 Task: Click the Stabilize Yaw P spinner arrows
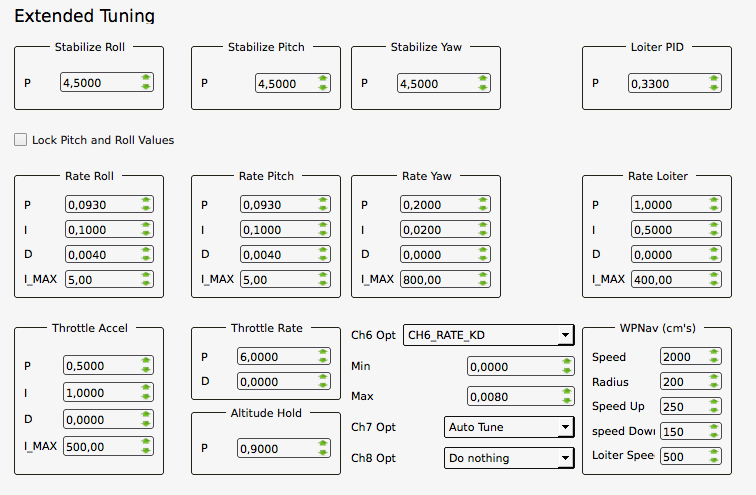(x=483, y=83)
